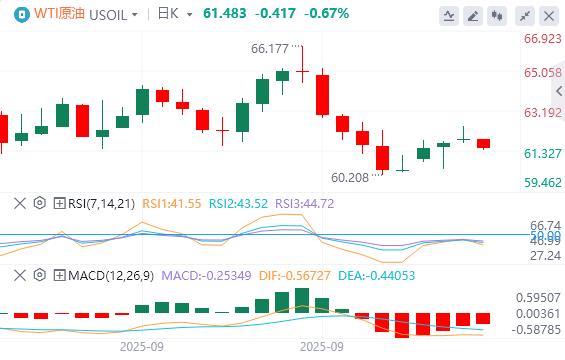Open MACD settings hexagon icon
The height and width of the screenshot is (360, 565).
40,275
